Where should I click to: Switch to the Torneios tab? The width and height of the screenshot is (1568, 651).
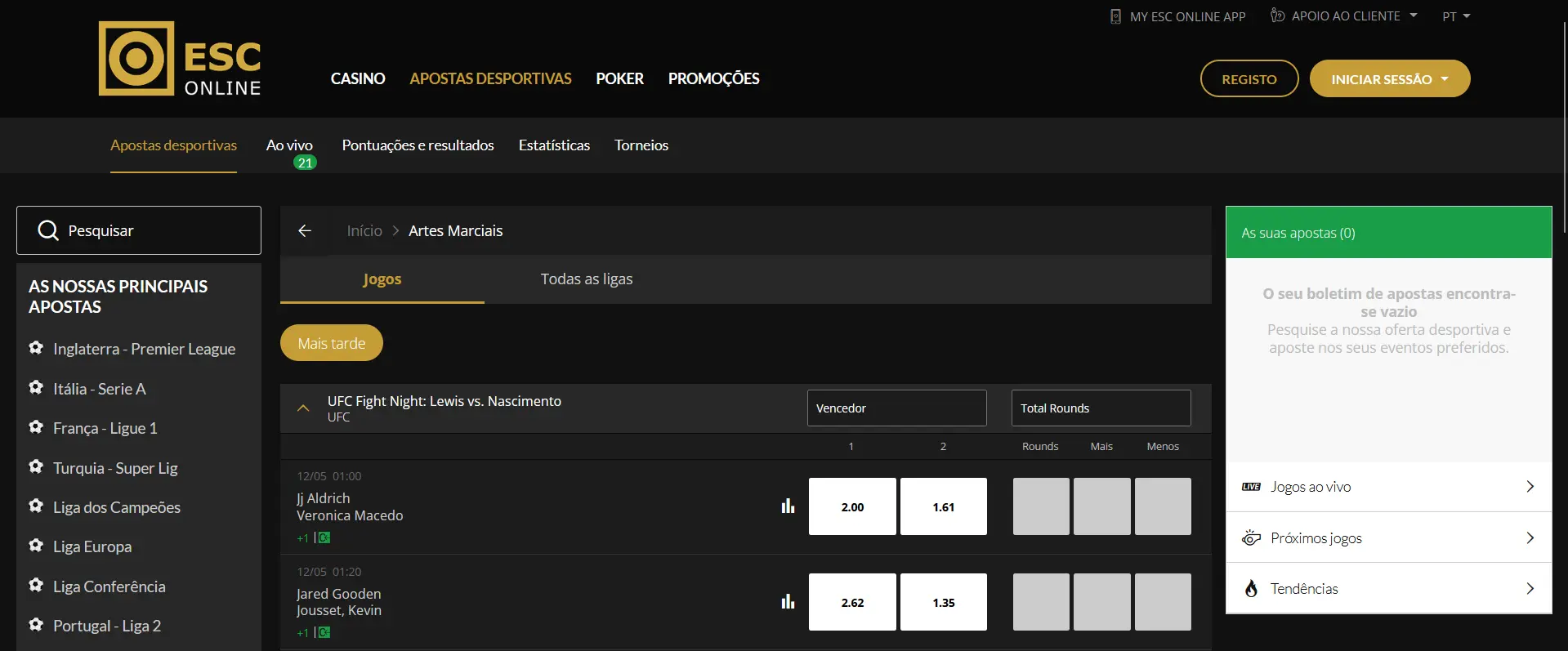click(641, 145)
